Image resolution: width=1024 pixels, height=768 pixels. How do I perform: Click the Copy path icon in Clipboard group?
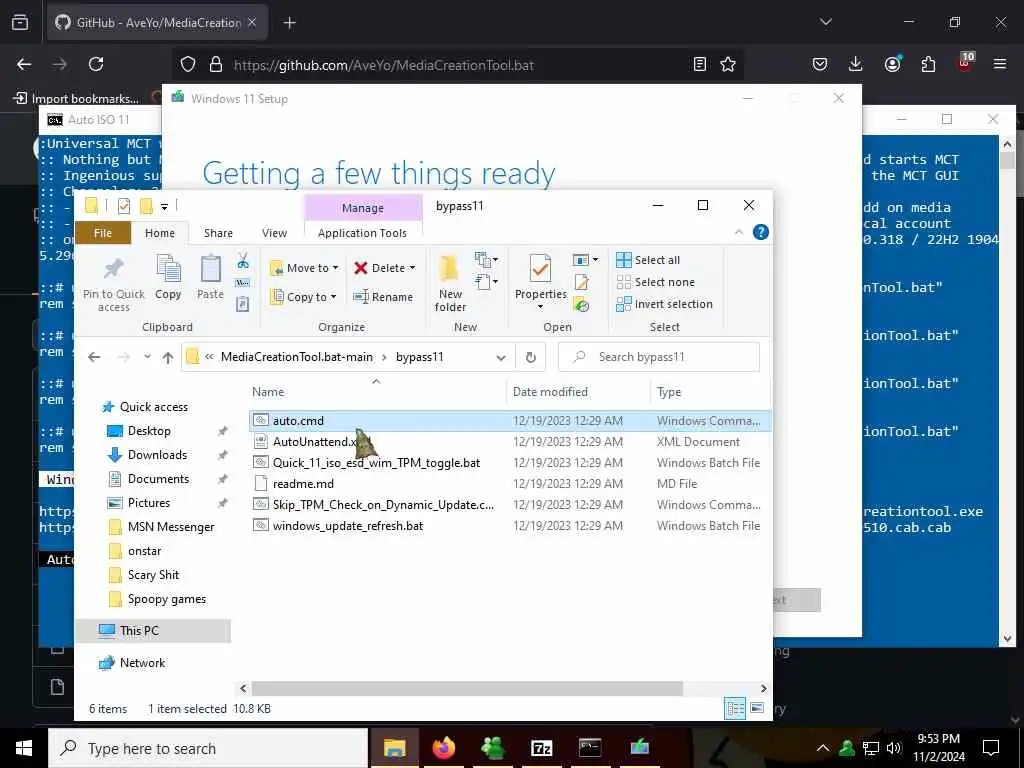[x=243, y=283]
